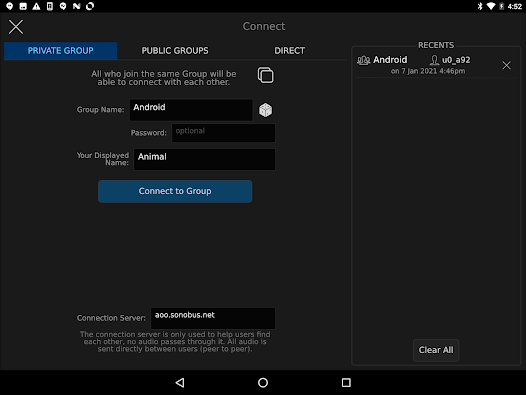Screen dimensions: 526x395
Task: Remove the Android recent entry with its X
Action: [506, 65]
